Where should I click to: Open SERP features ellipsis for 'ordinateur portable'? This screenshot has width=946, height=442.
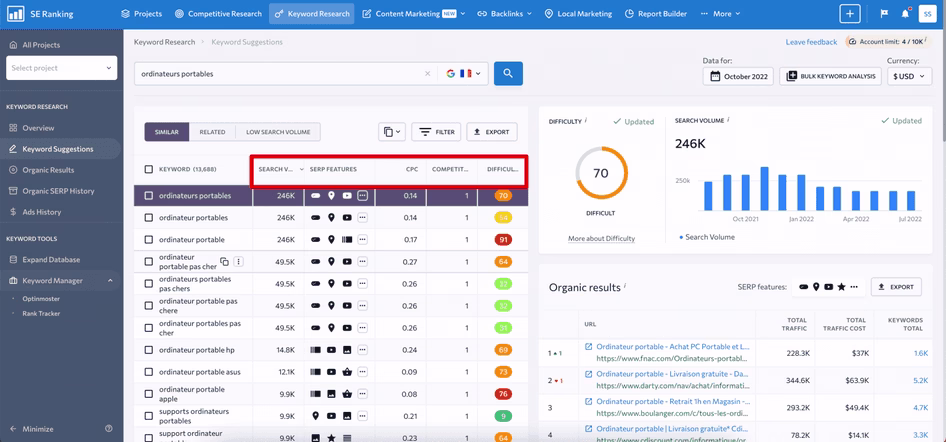(x=363, y=240)
